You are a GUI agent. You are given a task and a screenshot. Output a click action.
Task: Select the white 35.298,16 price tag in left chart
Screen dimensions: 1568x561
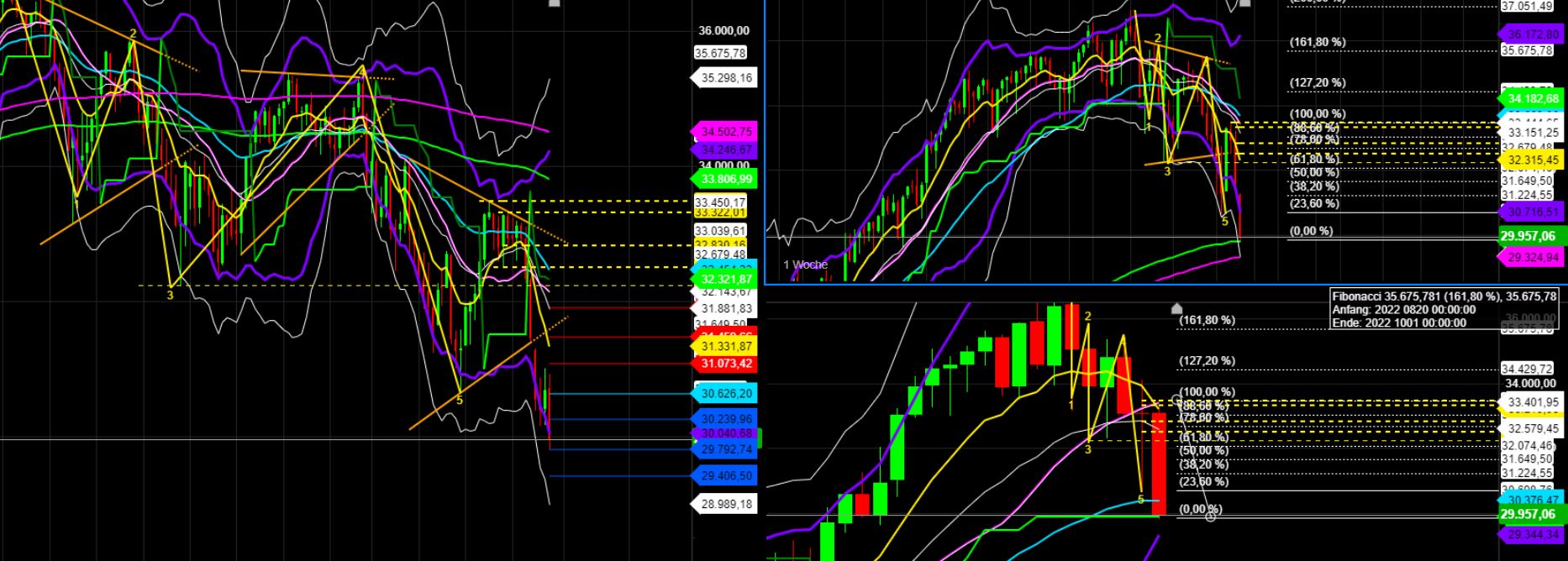(x=723, y=78)
